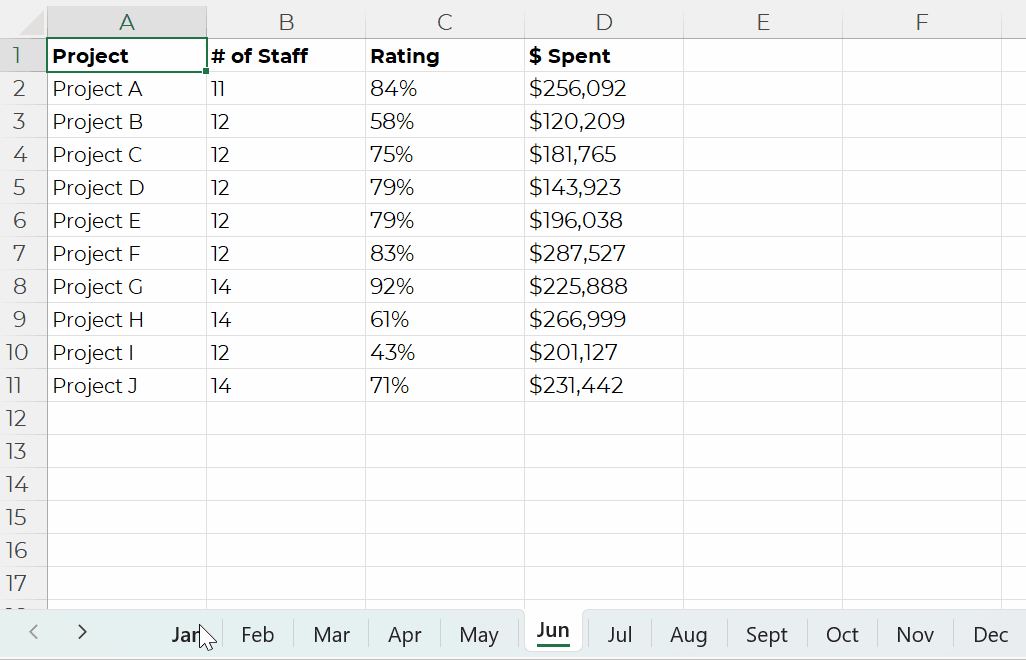Screen dimensions: 1026x660
Task: Select the active Jun sheet tab
Action: coord(552,631)
